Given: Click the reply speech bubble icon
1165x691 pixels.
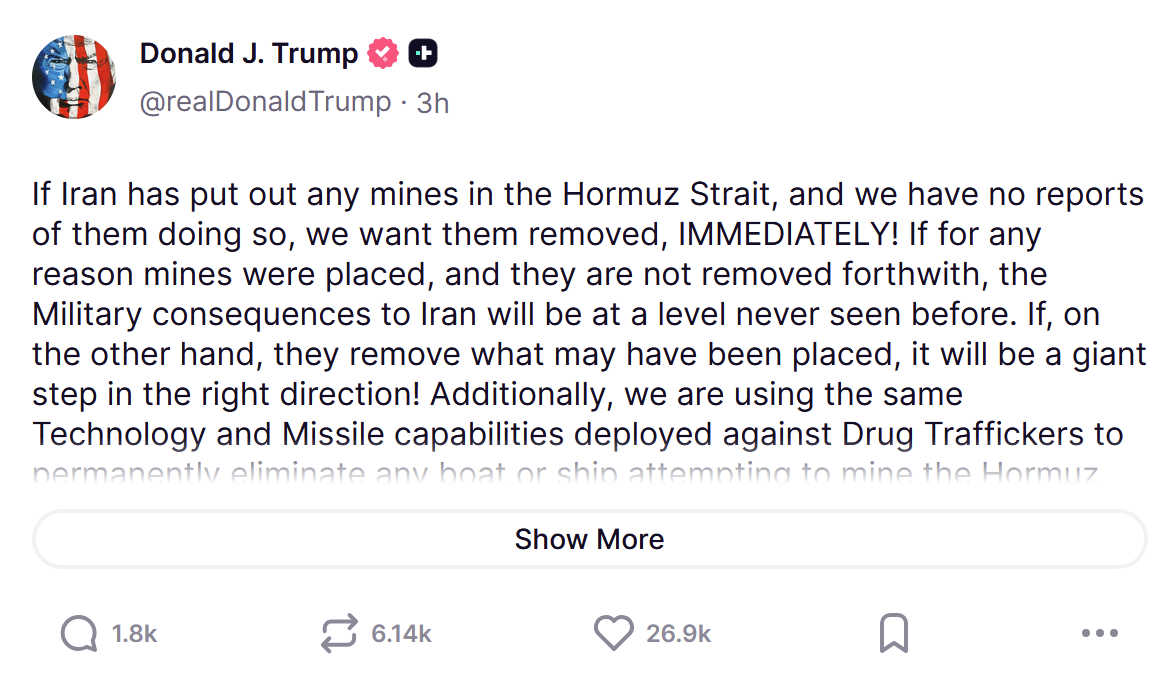Looking at the screenshot, I should pos(79,633).
